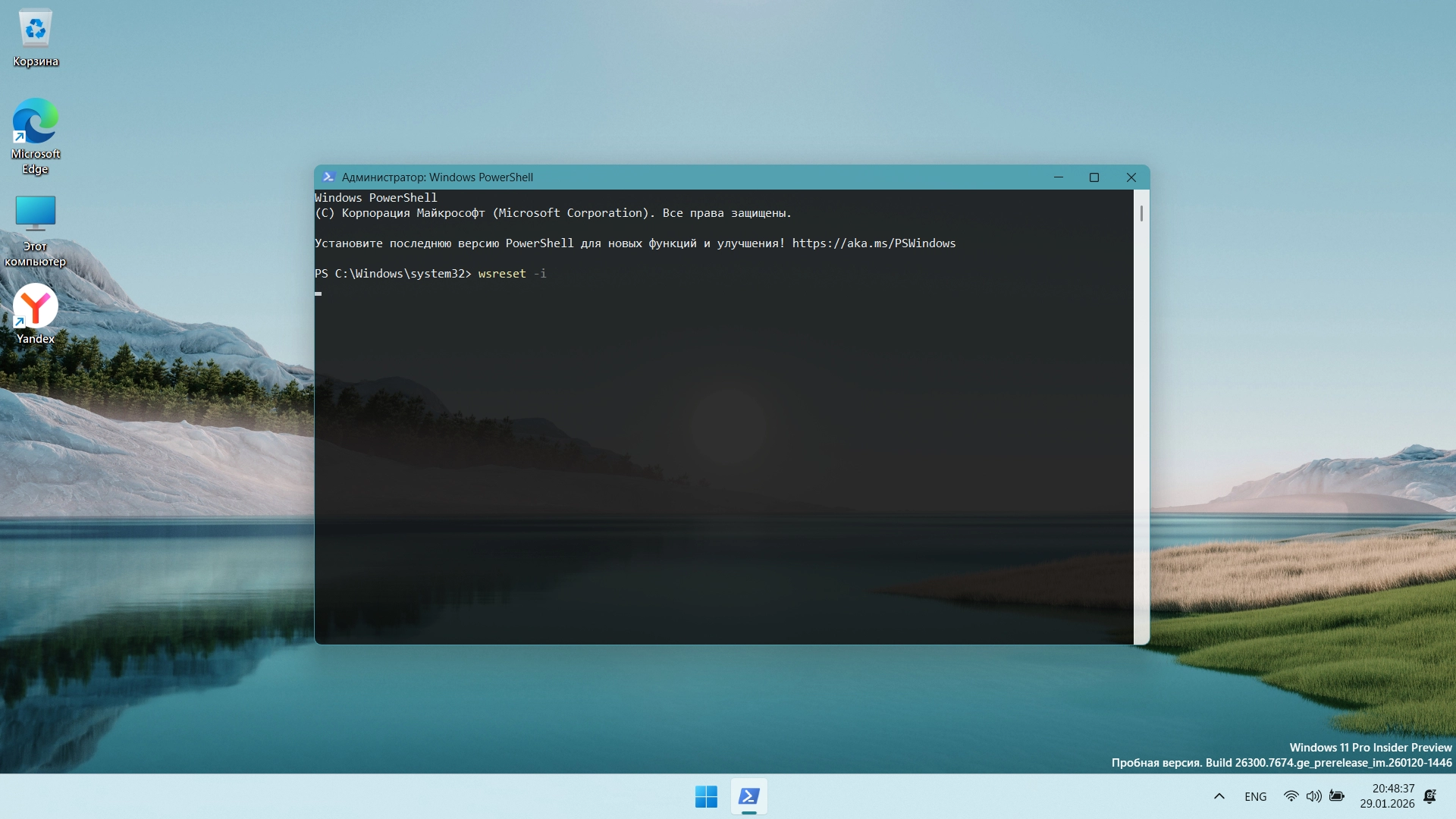
Task: Open the Windows Start menu
Action: (x=705, y=796)
